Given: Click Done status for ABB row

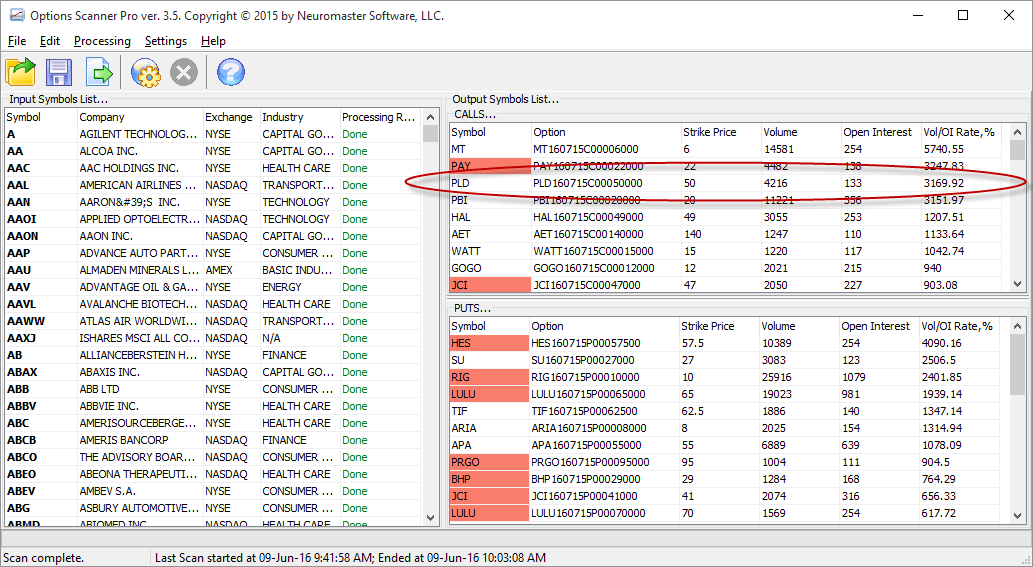Looking at the screenshot, I should [354, 389].
